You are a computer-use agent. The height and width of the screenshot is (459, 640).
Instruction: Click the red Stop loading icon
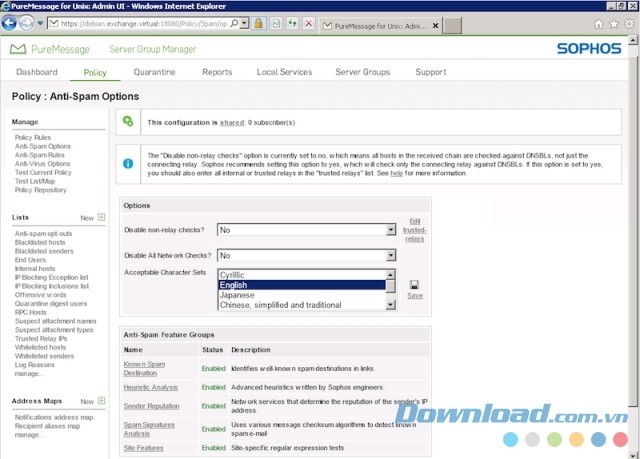coord(307,23)
